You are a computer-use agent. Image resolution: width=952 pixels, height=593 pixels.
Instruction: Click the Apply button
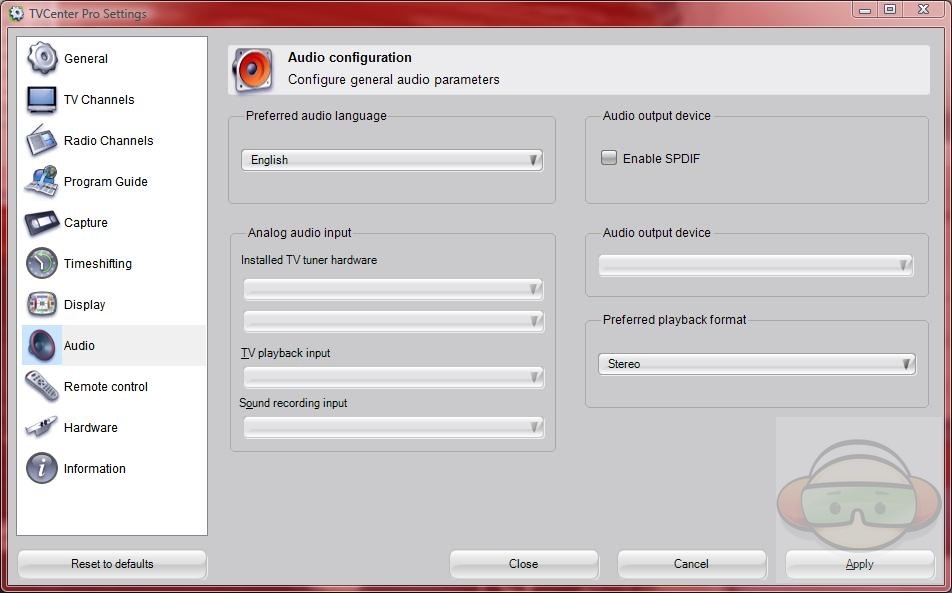click(859, 564)
